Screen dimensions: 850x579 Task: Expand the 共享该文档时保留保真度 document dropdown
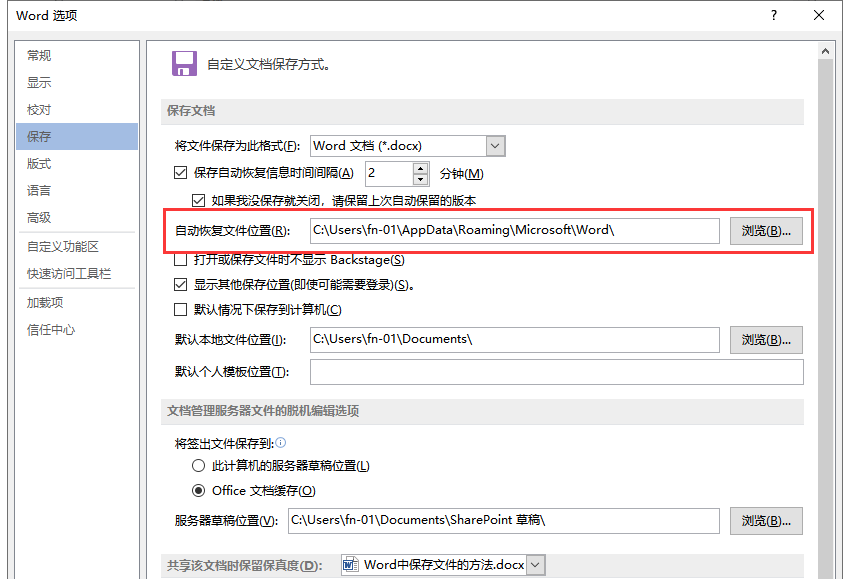tap(535, 565)
